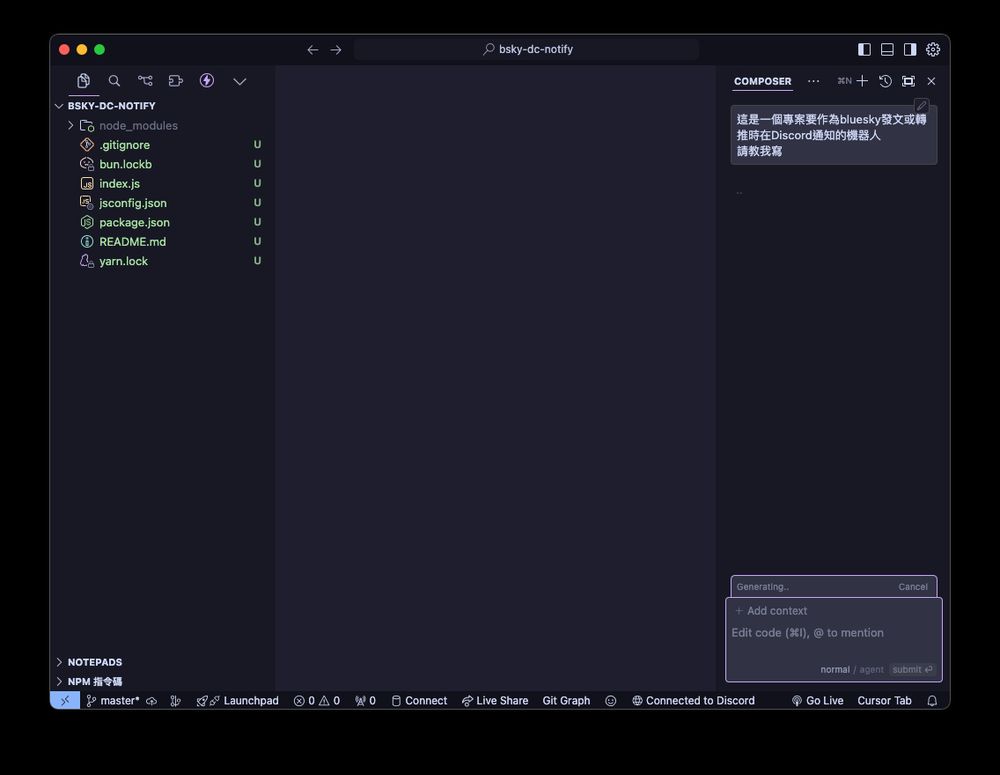Open the notifications bell in status bar
Screen dimensions: 1000x775
click(x=931, y=700)
